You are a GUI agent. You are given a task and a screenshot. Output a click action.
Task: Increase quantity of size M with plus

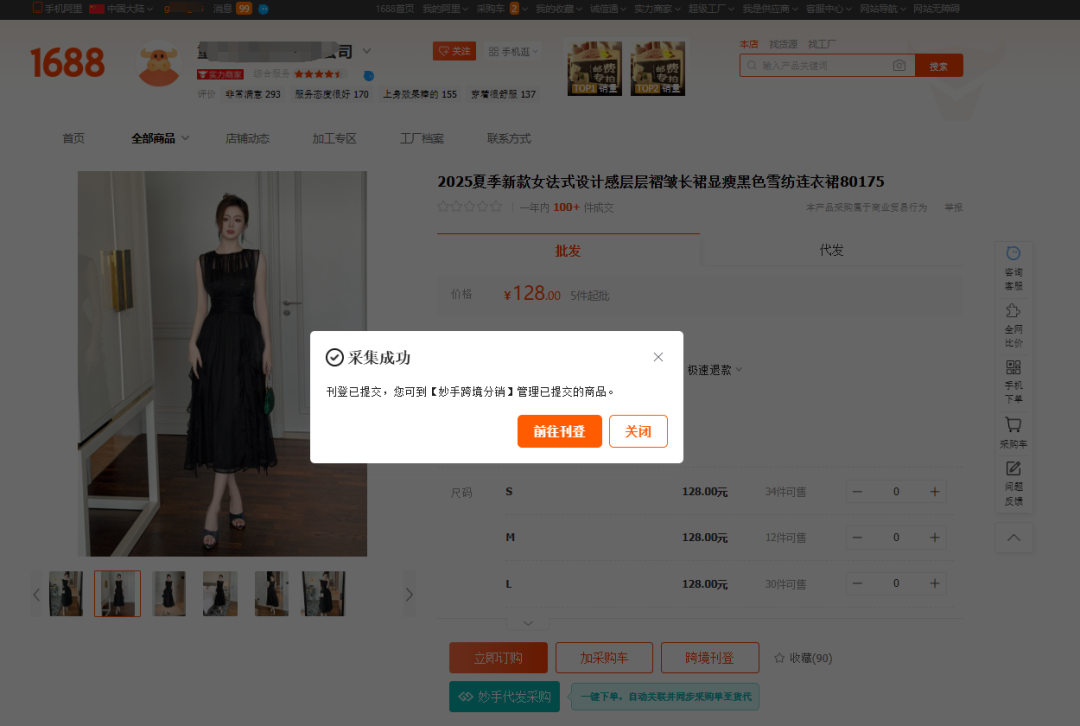(934, 537)
